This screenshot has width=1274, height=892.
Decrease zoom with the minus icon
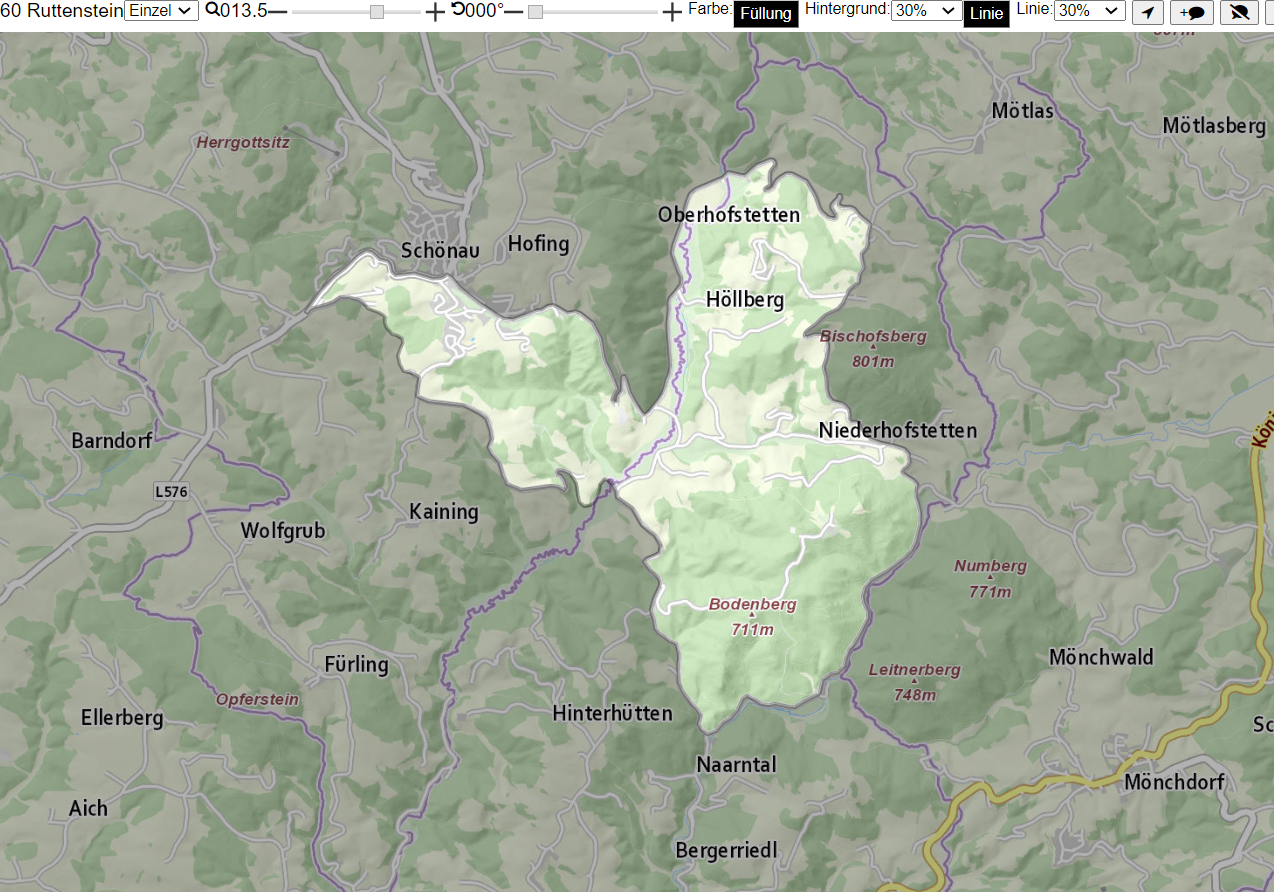pos(277,11)
